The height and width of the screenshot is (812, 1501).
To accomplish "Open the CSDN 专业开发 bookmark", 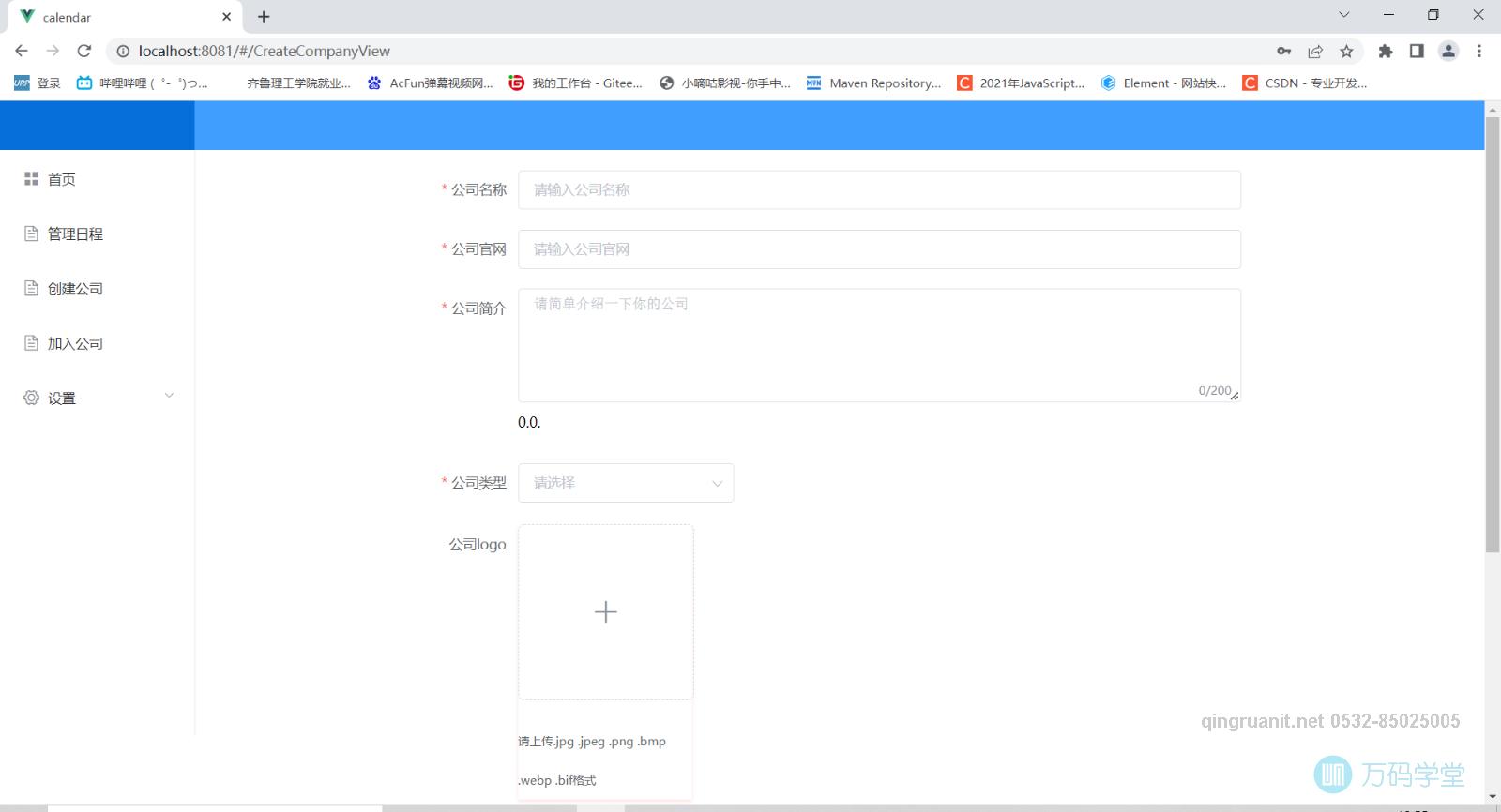I will (x=1305, y=83).
